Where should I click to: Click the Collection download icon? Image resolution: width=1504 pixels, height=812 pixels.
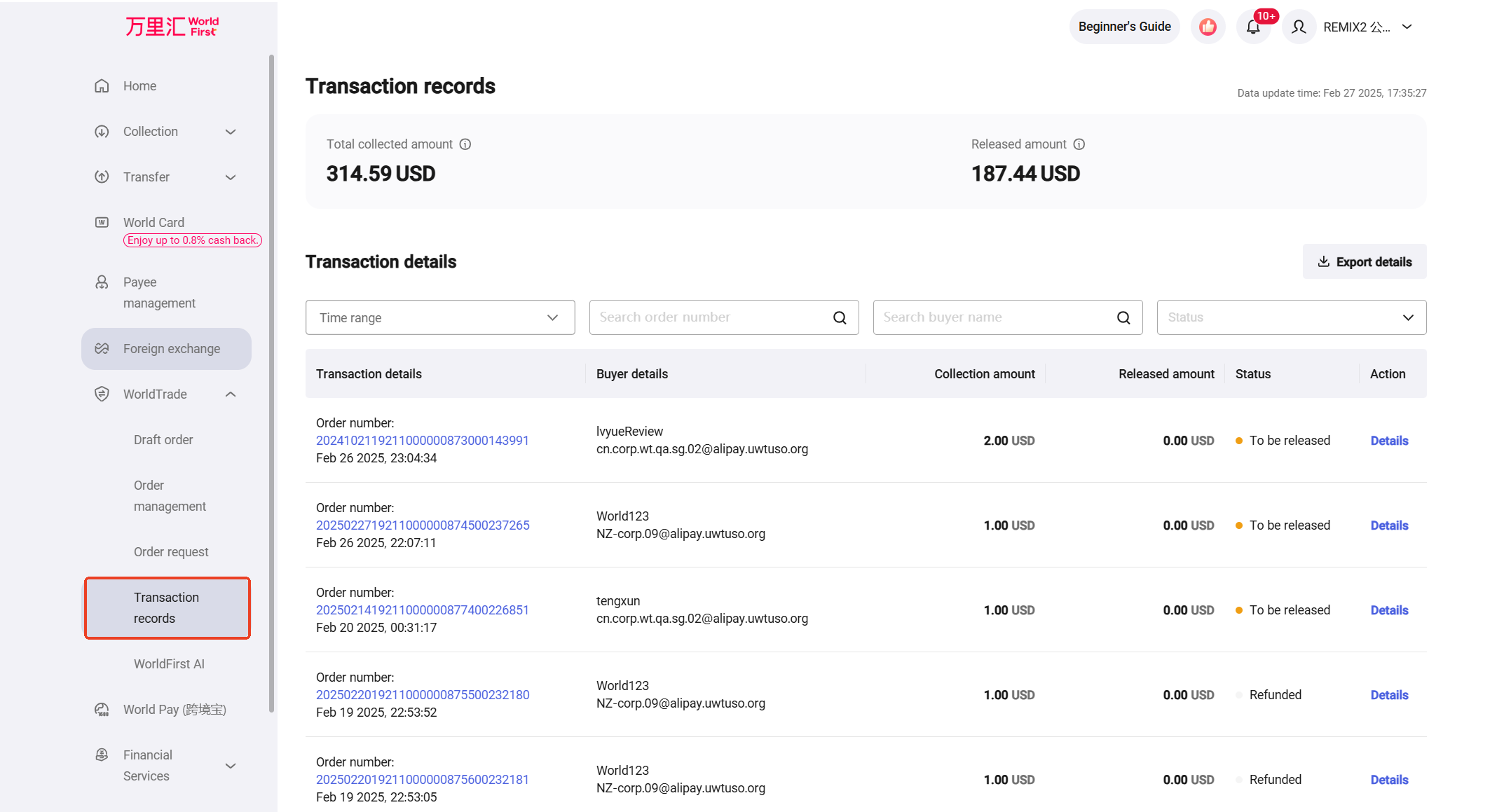click(102, 131)
